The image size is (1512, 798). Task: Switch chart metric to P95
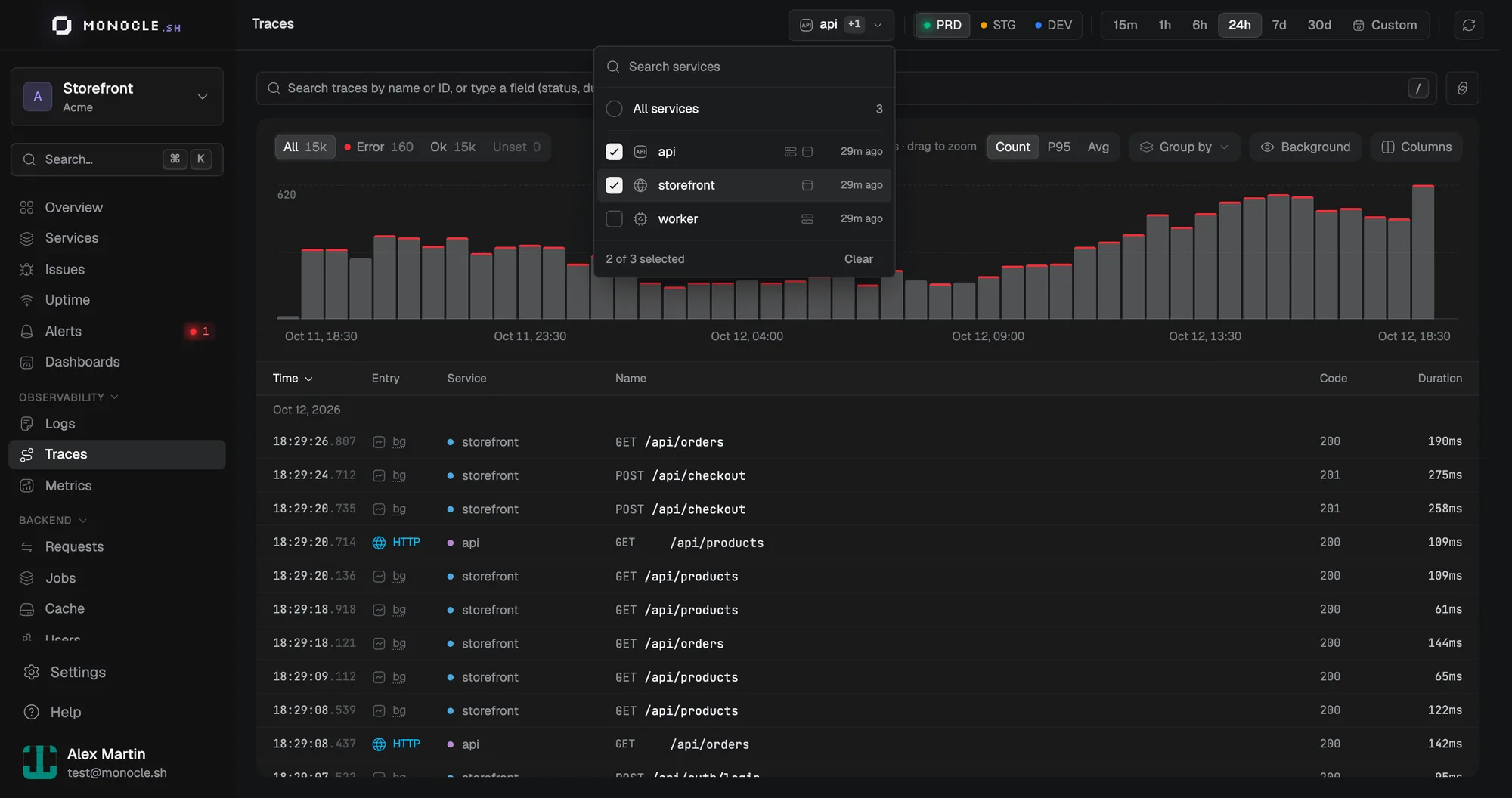tap(1058, 147)
